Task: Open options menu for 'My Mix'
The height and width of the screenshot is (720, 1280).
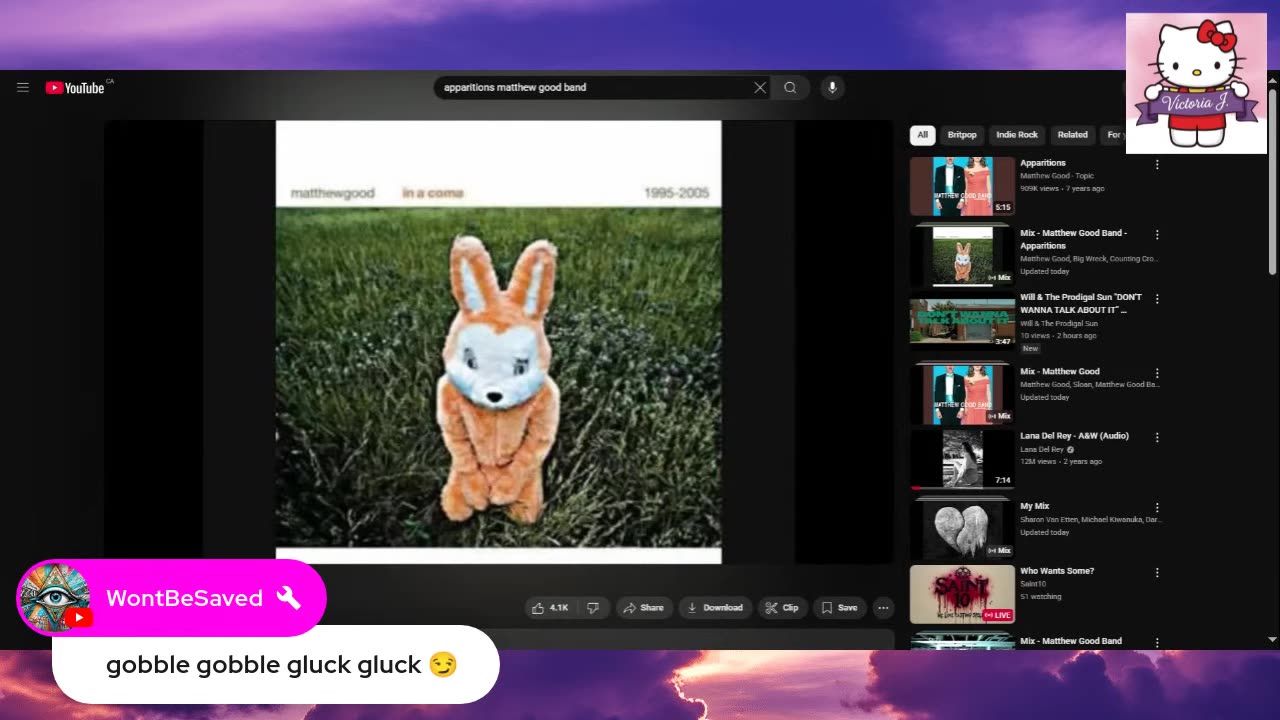Action: coord(1157,507)
